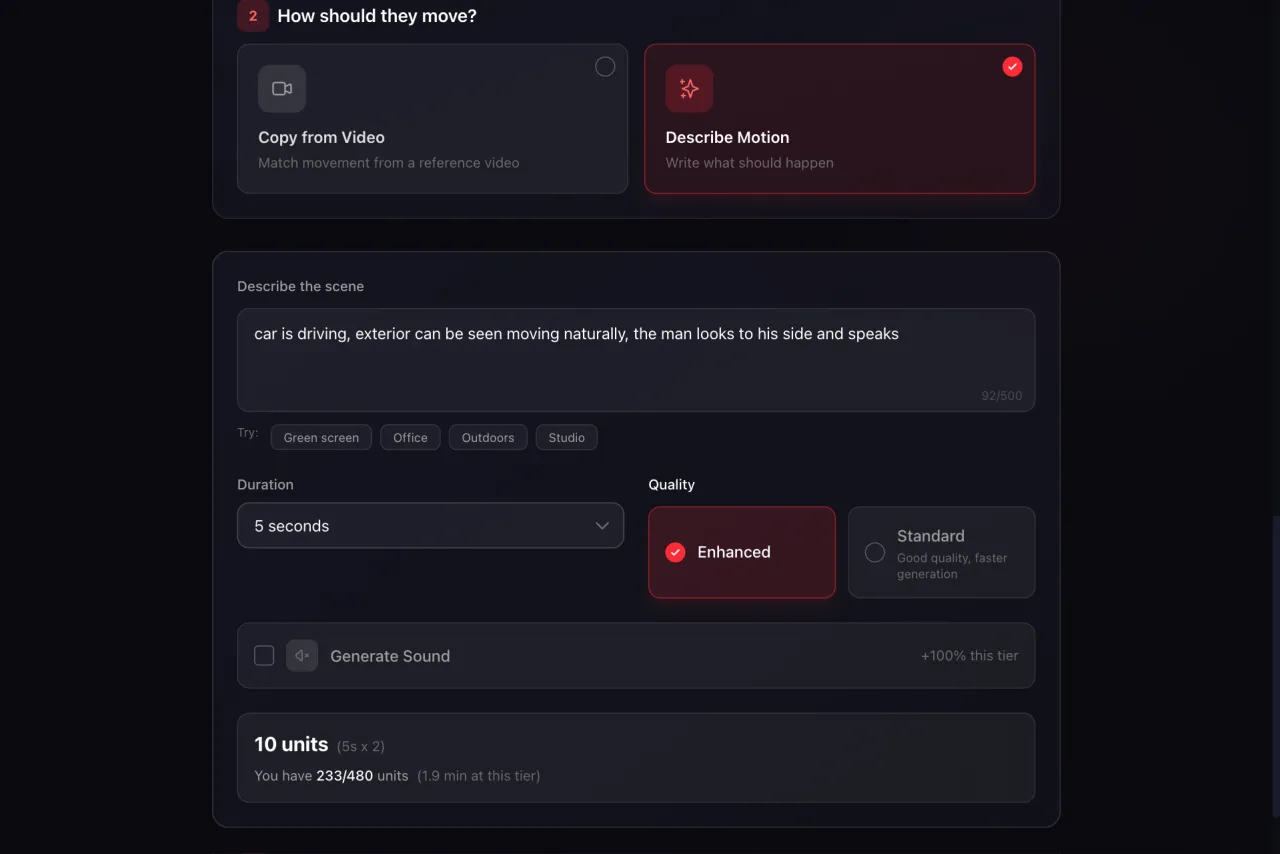Select the Copy from Video radio circle
This screenshot has height=854, width=1280.
click(x=605, y=66)
